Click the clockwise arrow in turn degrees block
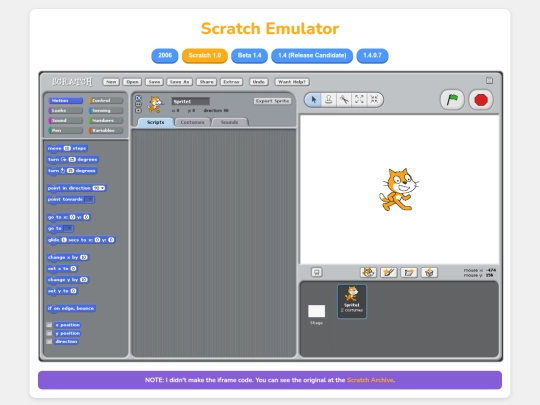Image resolution: width=540 pixels, height=405 pixels. coord(64,159)
